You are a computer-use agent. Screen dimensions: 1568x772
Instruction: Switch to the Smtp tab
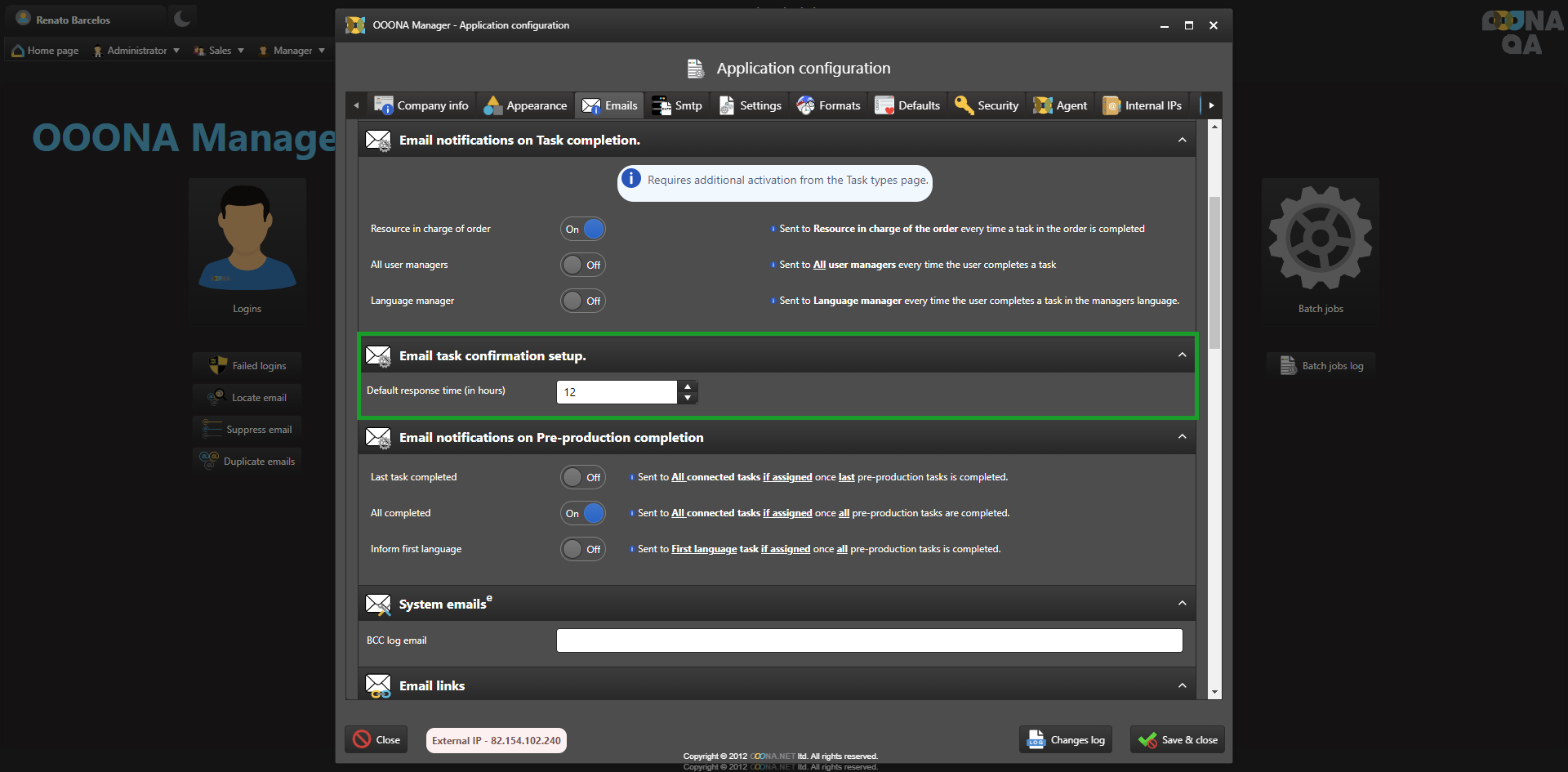tap(678, 105)
